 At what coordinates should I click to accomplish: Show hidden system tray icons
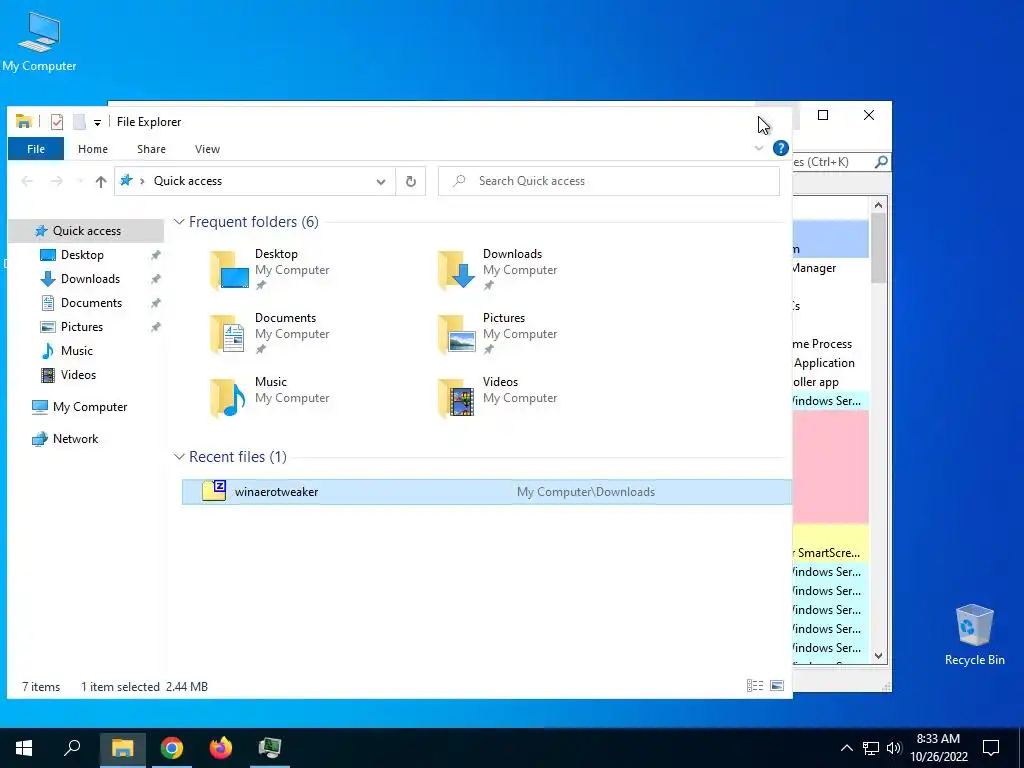[x=846, y=748]
